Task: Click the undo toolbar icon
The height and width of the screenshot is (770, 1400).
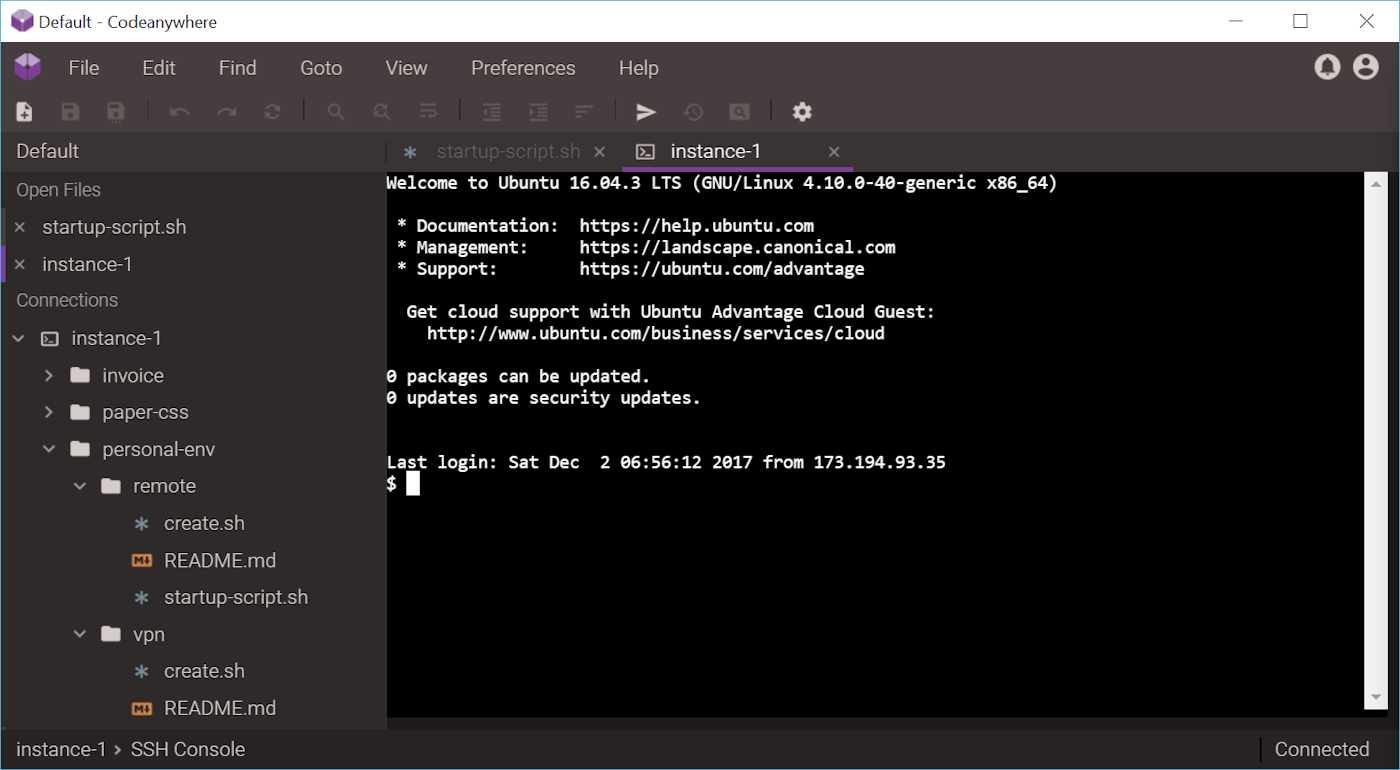Action: [180, 112]
